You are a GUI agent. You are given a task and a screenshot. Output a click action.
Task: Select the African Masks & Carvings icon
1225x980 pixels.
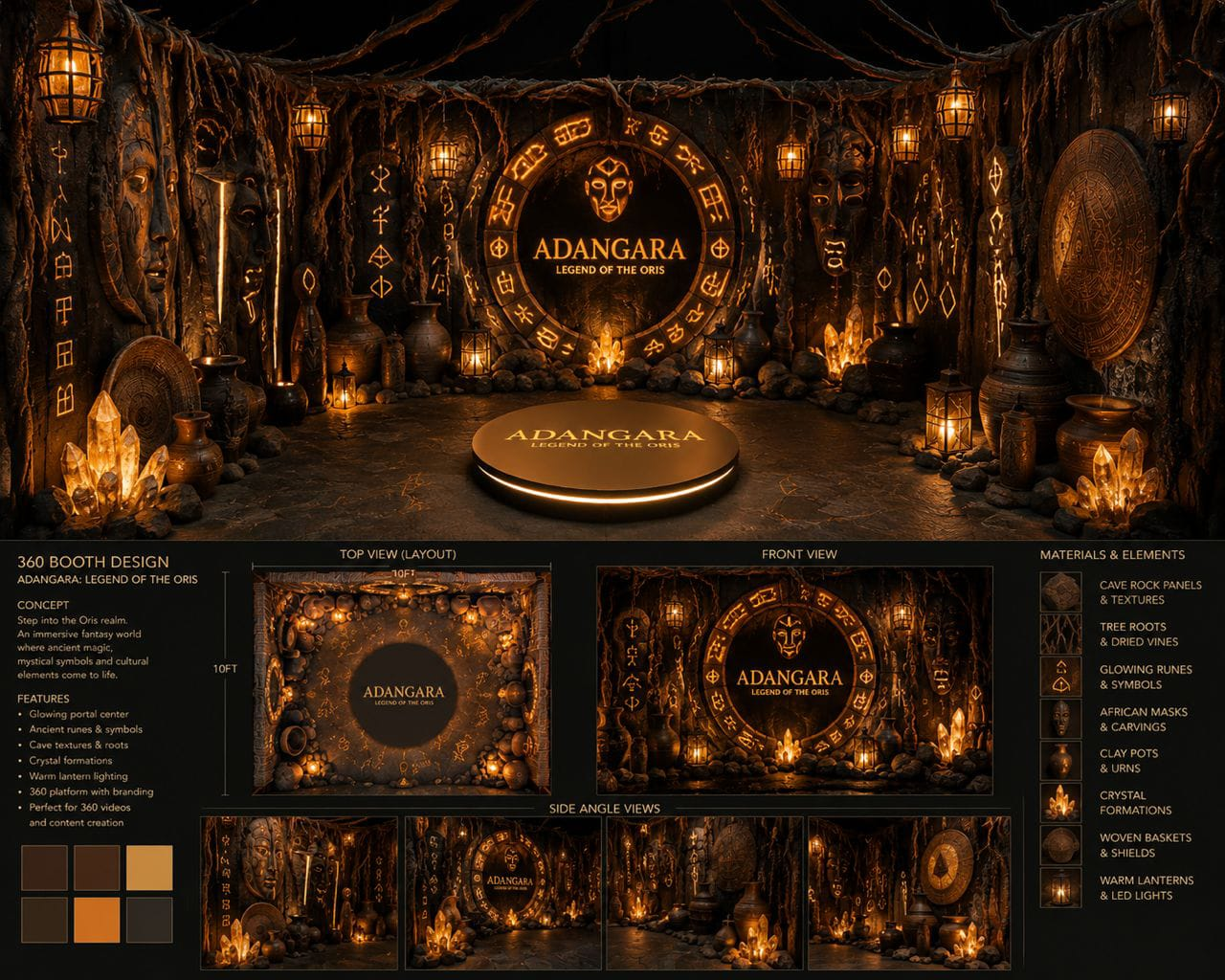[1060, 719]
